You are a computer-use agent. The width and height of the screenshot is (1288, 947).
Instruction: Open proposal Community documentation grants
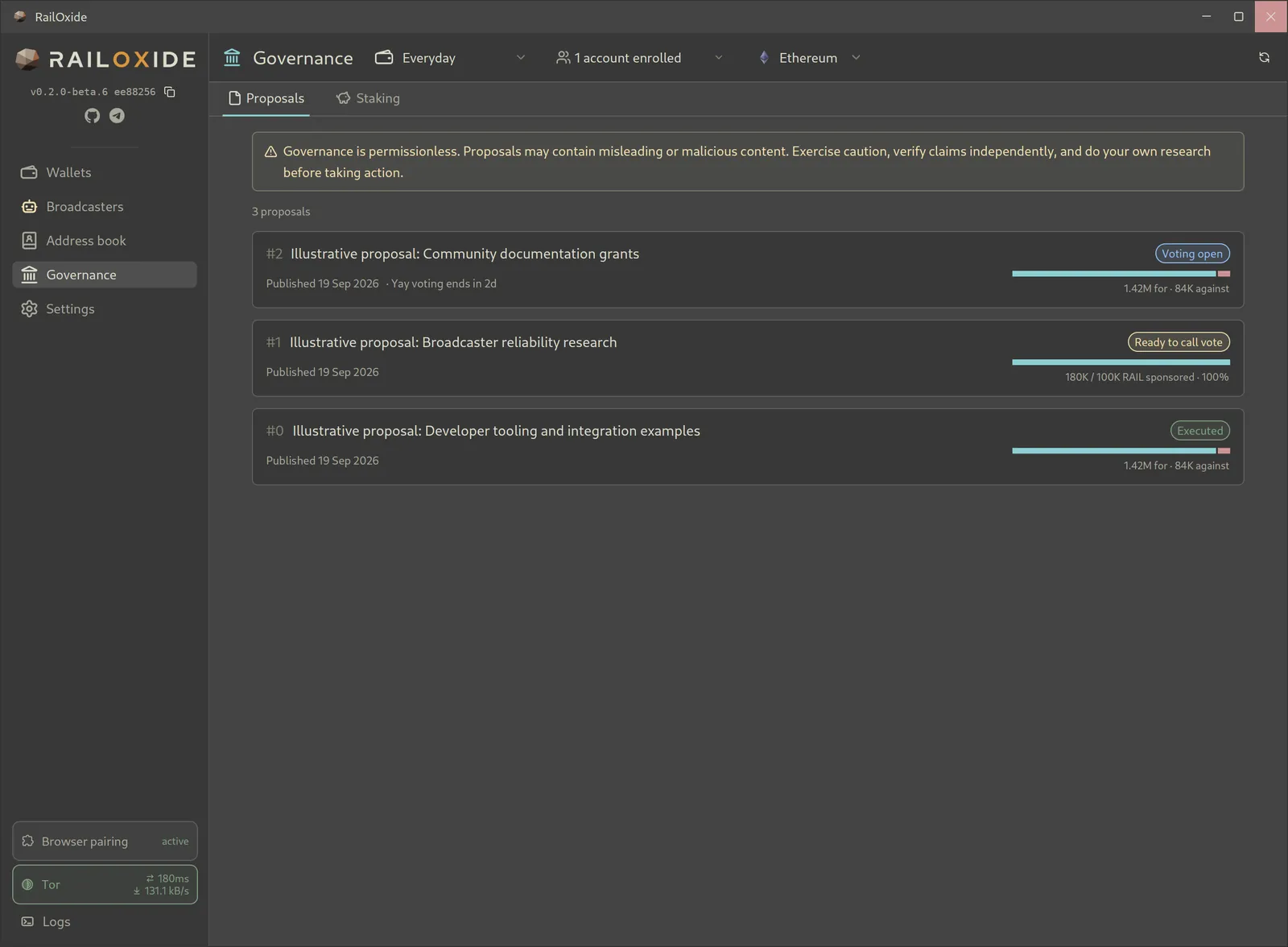(748, 270)
